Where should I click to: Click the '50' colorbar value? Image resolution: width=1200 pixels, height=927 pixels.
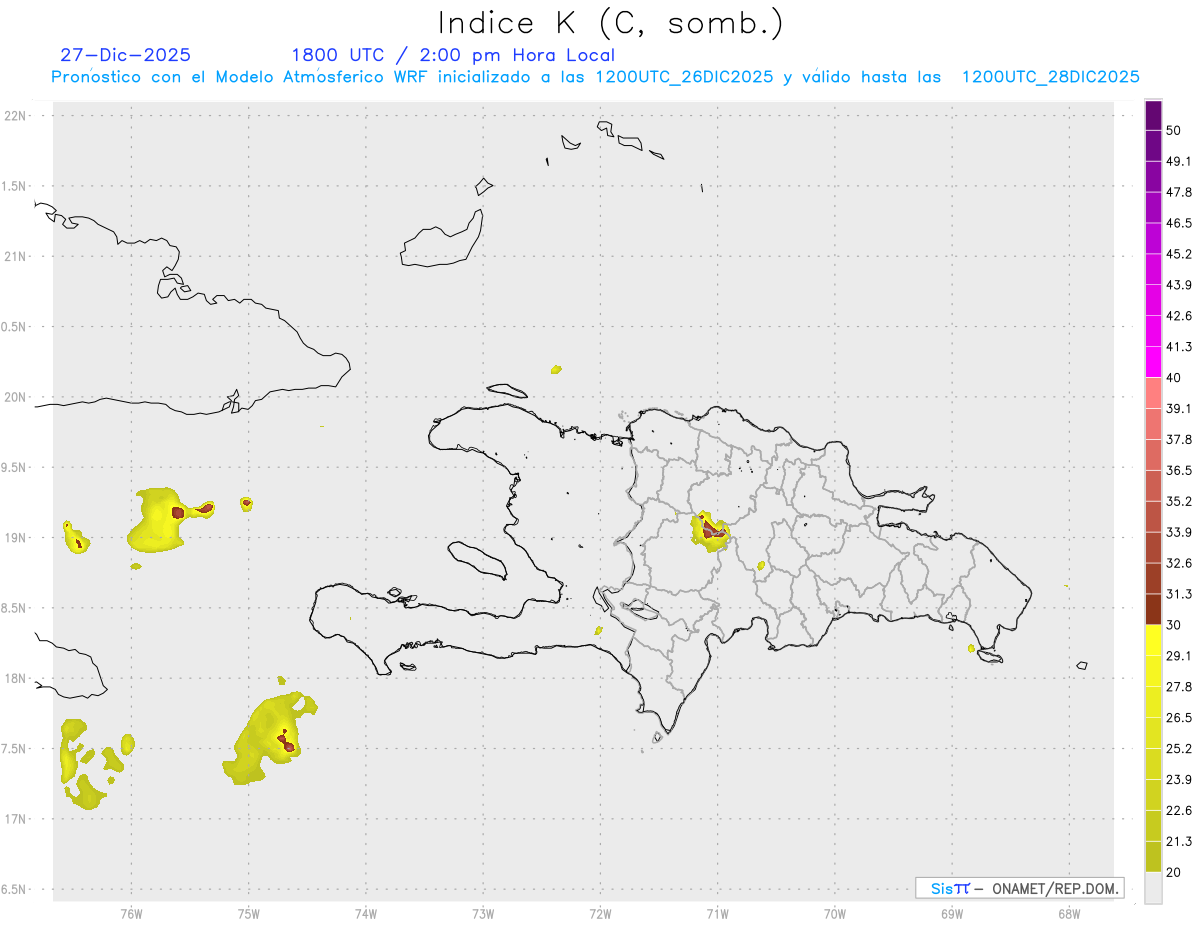pyautogui.click(x=1174, y=130)
